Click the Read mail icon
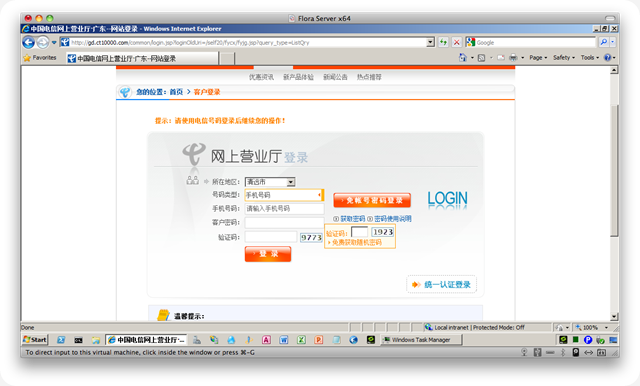Viewport: 640px width, 386px height. pos(501,58)
